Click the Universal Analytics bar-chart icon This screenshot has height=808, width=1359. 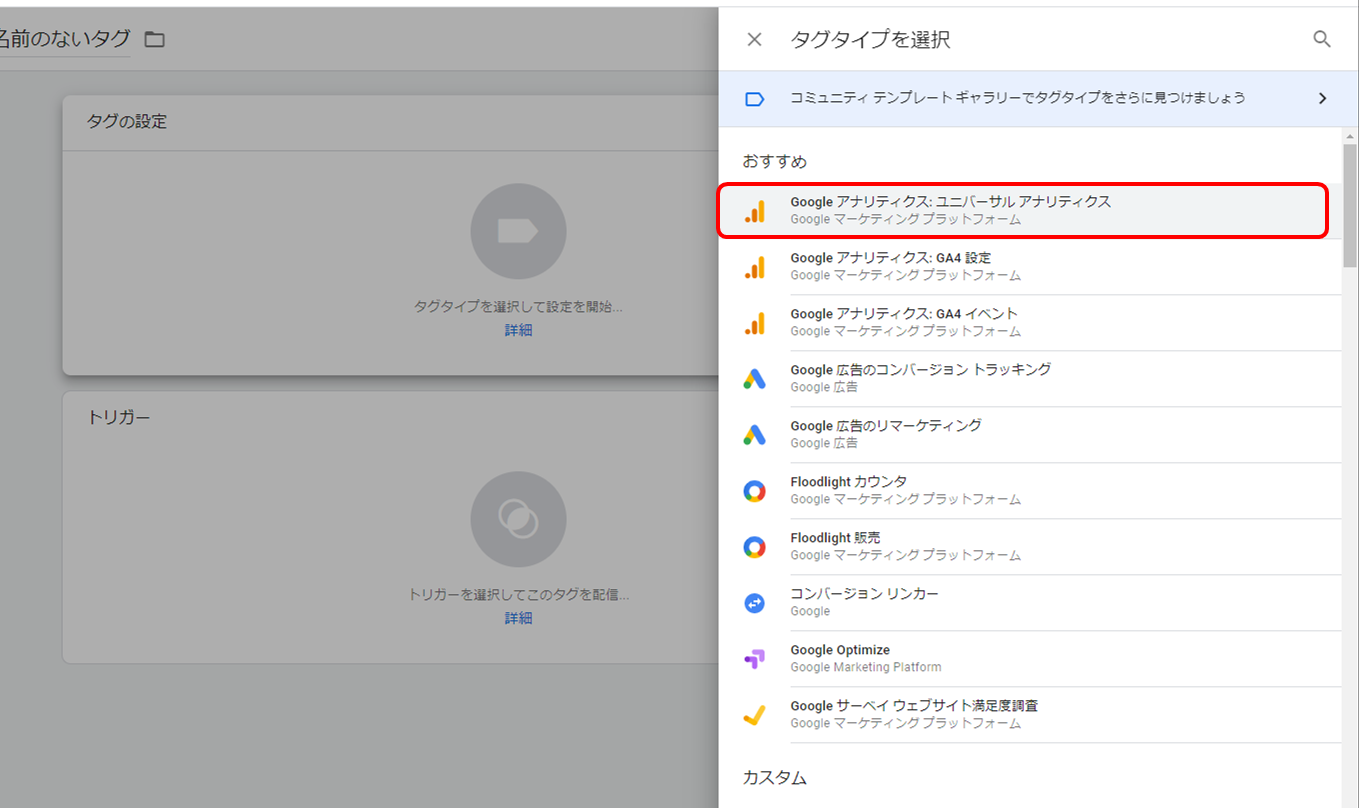pyautogui.click(x=755, y=211)
